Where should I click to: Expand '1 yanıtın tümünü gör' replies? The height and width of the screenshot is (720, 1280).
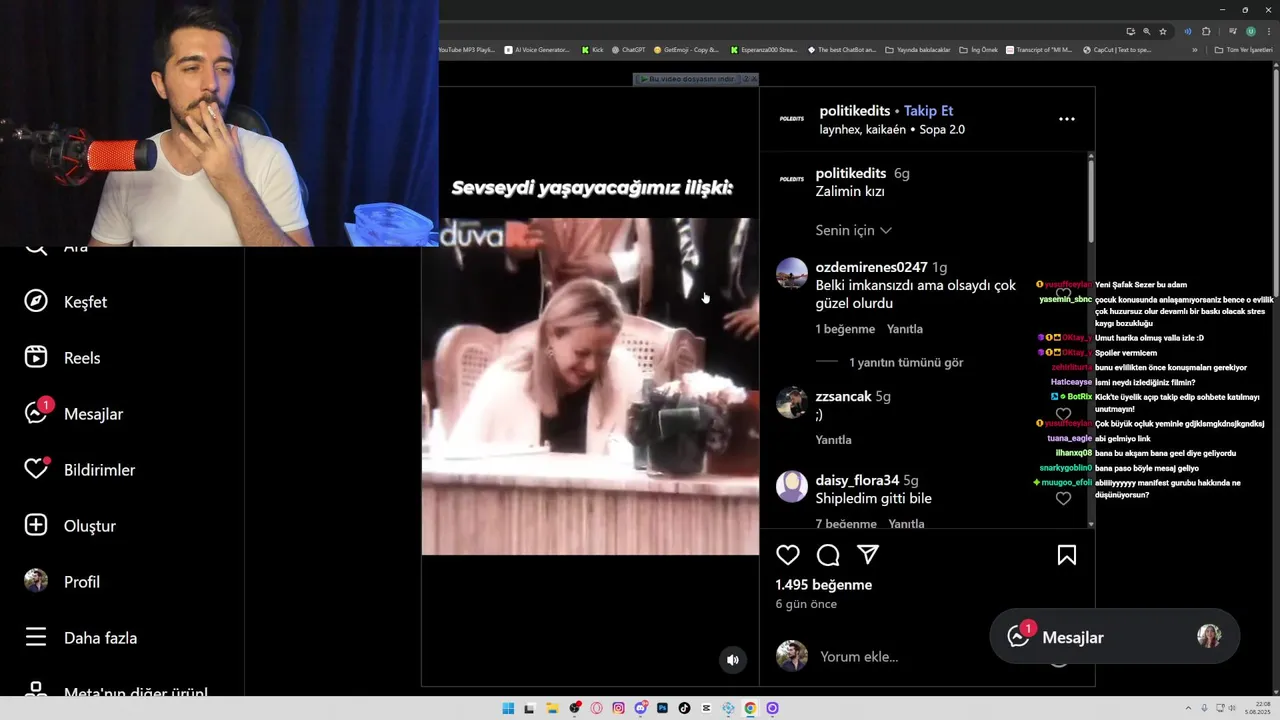tap(906, 362)
